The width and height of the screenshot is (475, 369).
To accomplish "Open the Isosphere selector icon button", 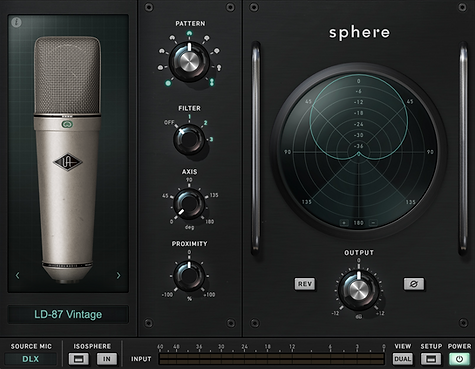I will 79,359.
